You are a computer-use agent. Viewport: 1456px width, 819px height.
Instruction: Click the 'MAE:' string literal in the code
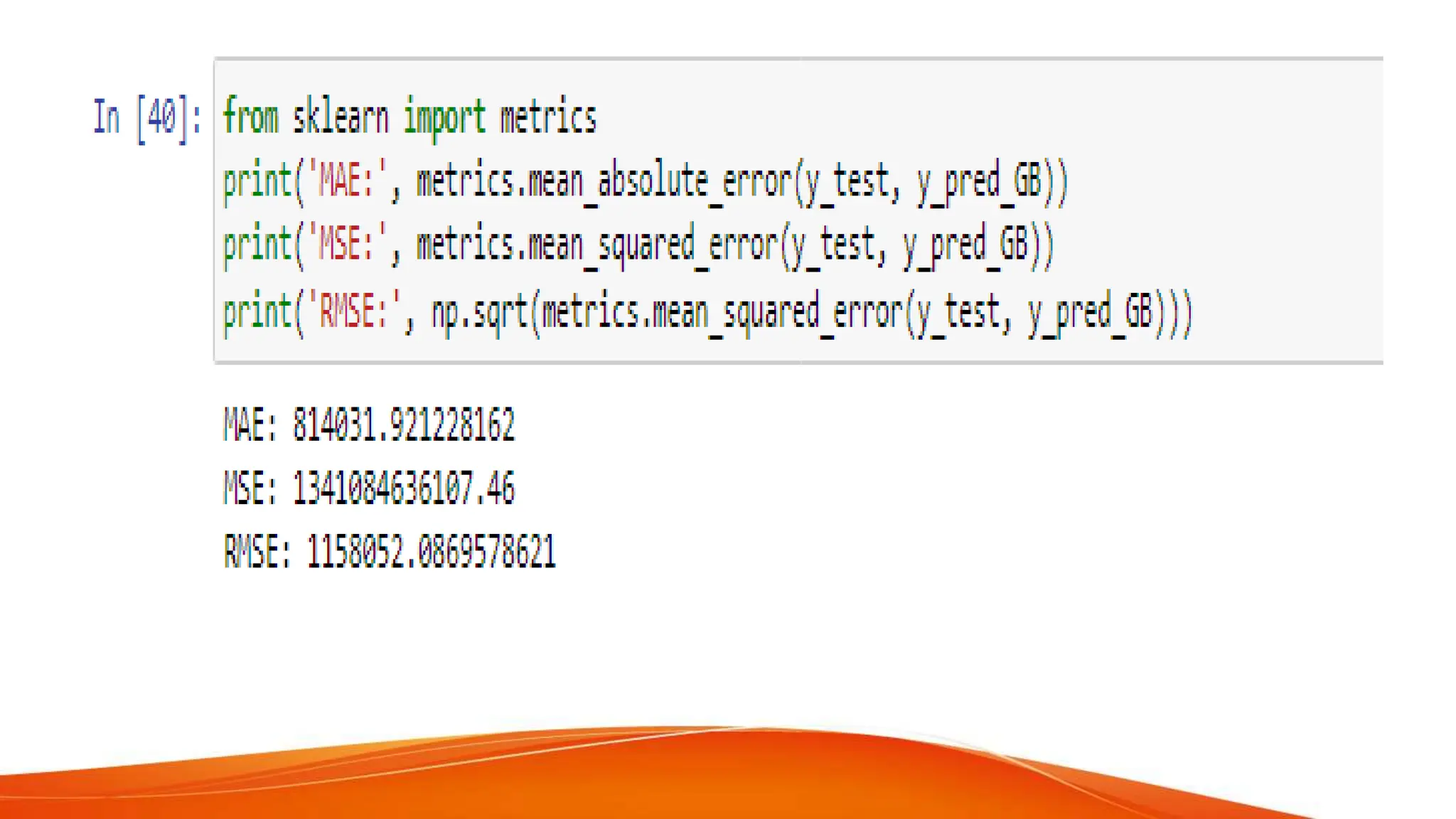coord(347,181)
